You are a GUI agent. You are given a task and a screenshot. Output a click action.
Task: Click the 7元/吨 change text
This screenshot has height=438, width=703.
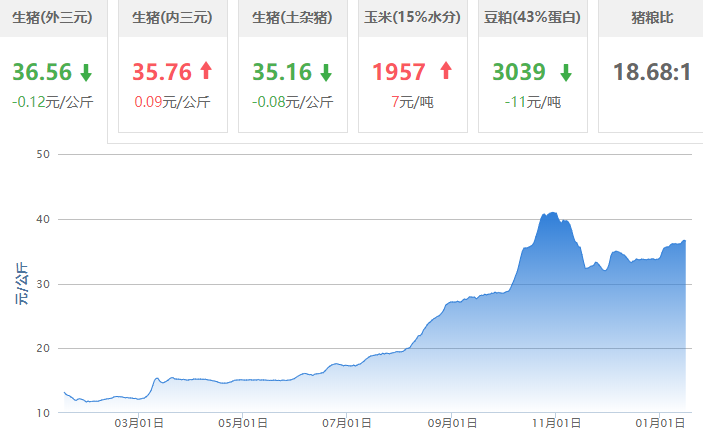pyautogui.click(x=412, y=102)
